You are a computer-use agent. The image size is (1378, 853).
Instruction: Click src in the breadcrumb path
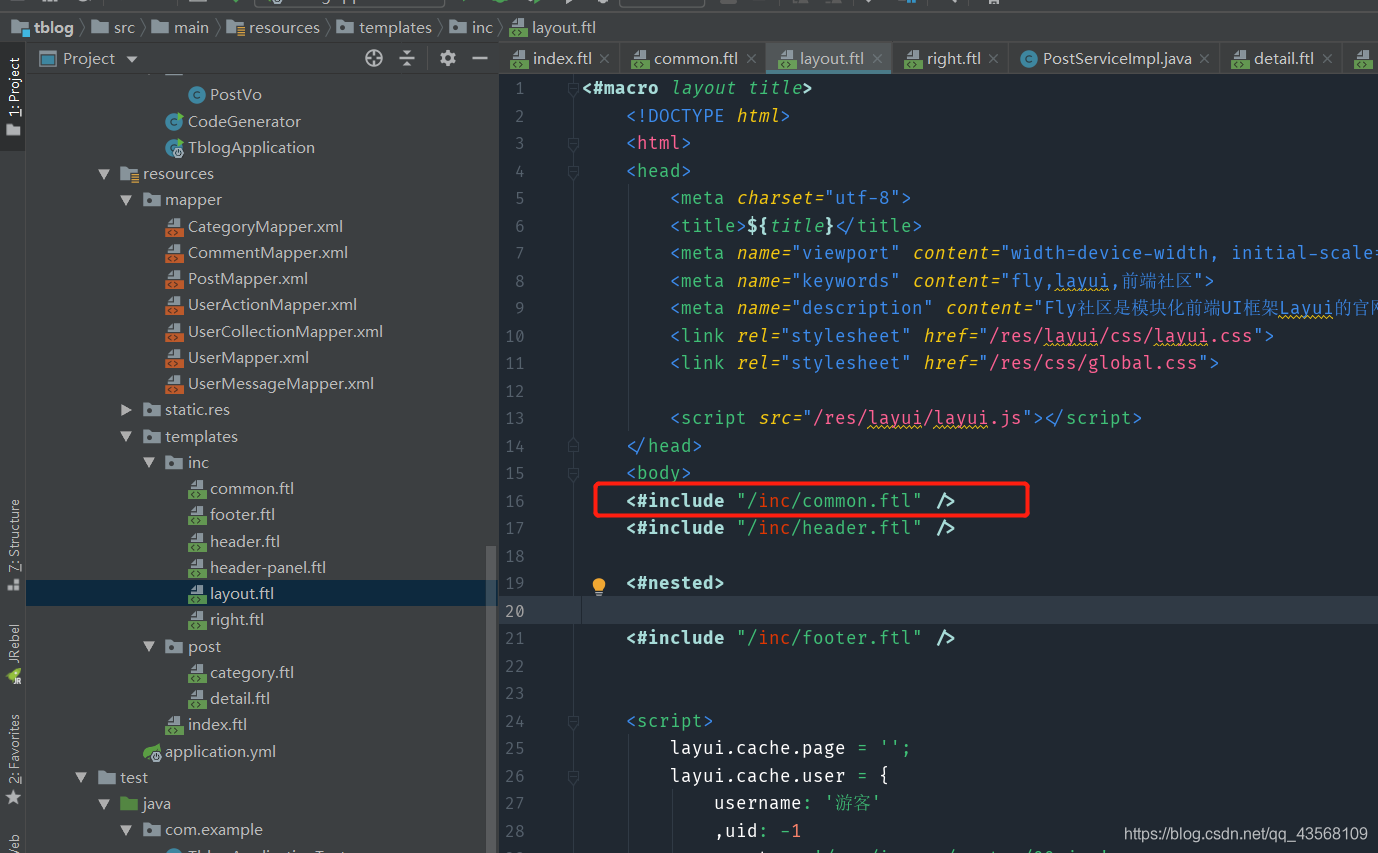tap(124, 27)
